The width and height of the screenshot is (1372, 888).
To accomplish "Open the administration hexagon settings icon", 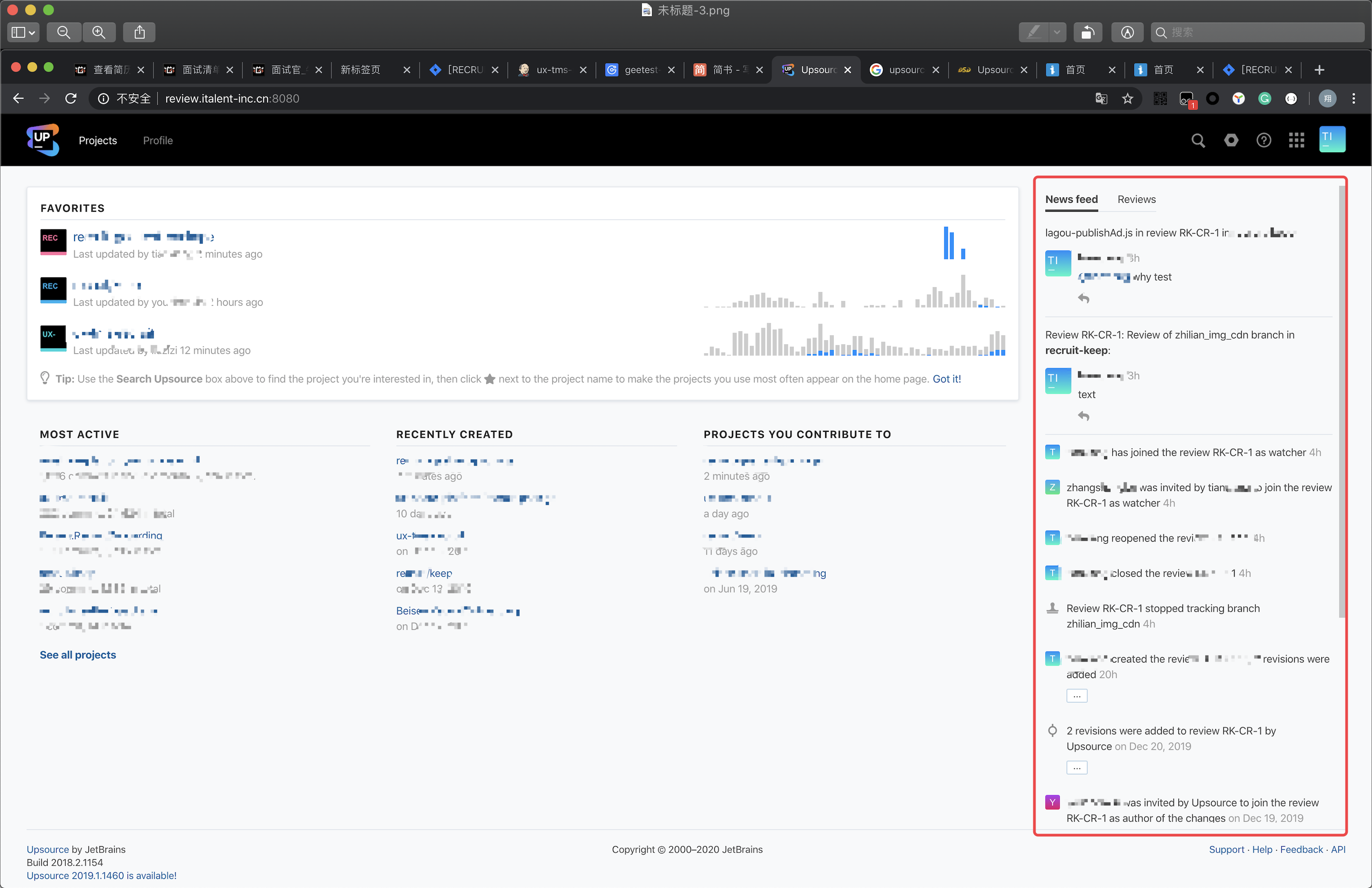I will click(x=1231, y=140).
